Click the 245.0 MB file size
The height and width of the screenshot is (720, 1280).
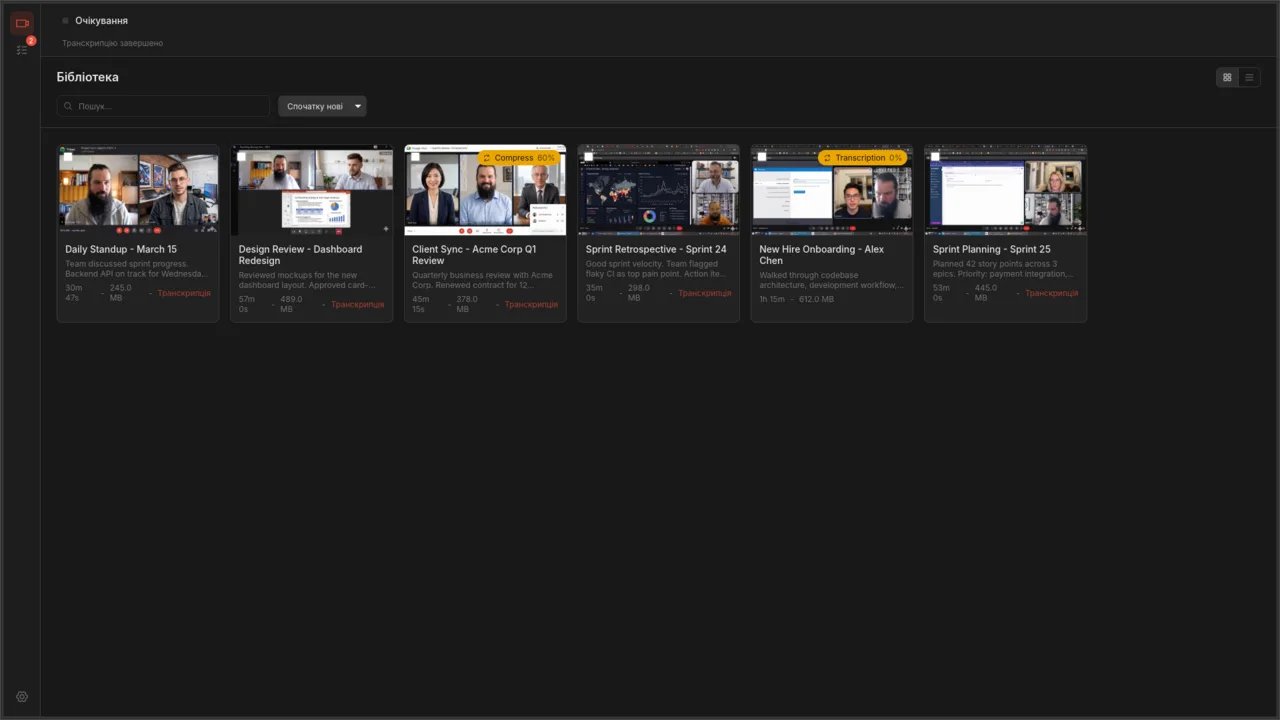[x=121, y=293]
